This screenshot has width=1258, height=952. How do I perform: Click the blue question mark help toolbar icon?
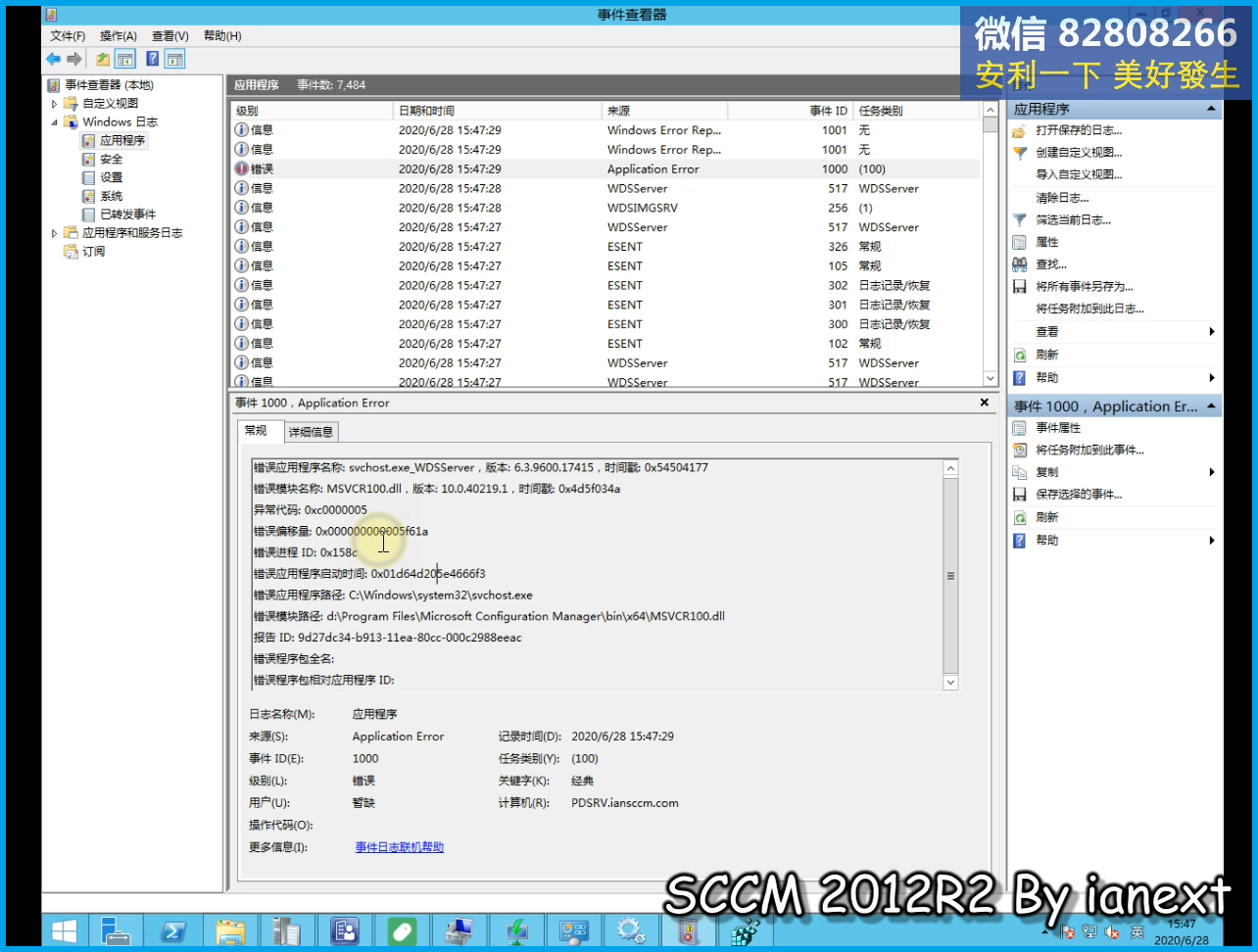(153, 60)
